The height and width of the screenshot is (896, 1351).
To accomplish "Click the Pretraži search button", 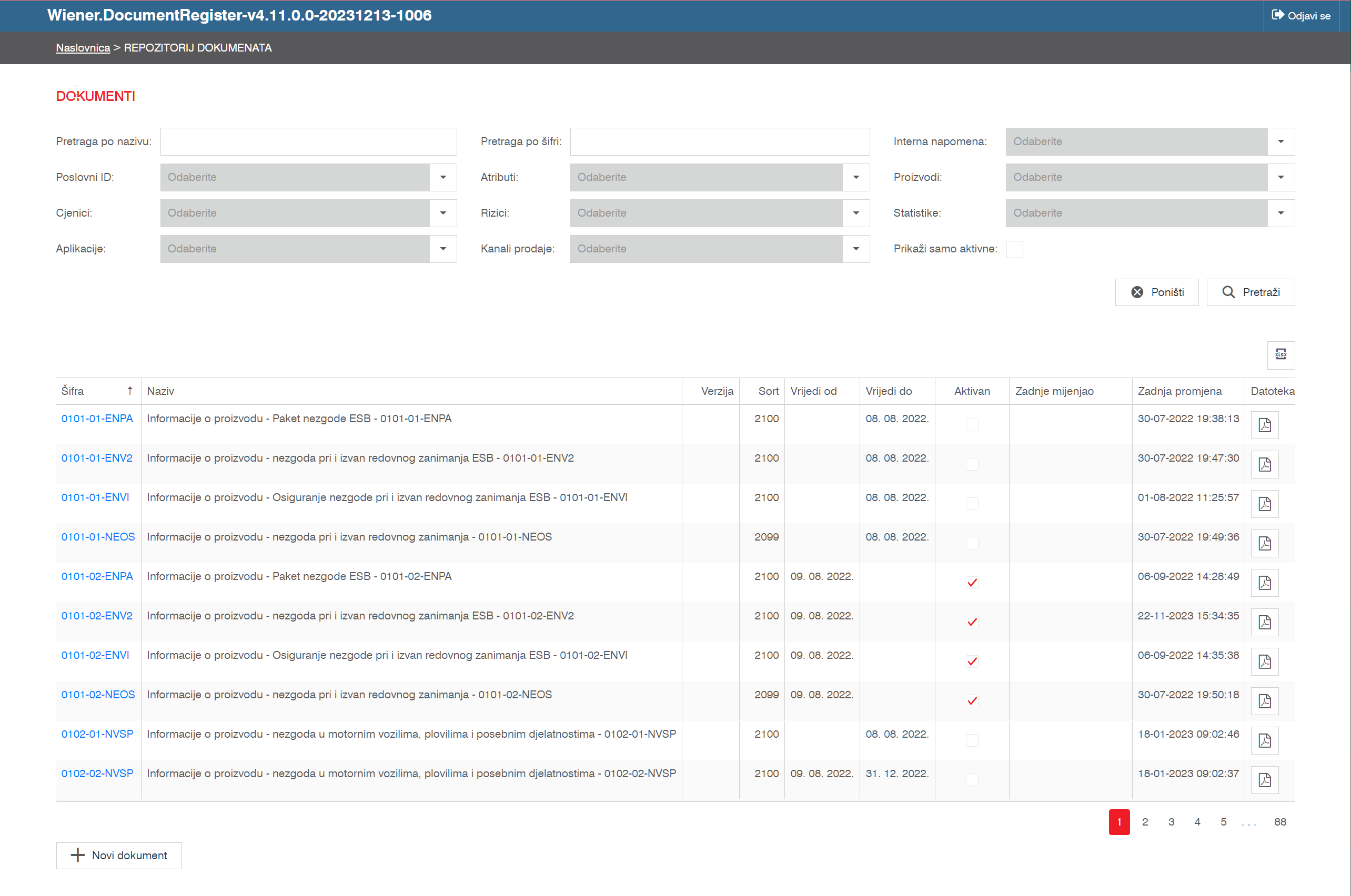I will tap(1251, 292).
